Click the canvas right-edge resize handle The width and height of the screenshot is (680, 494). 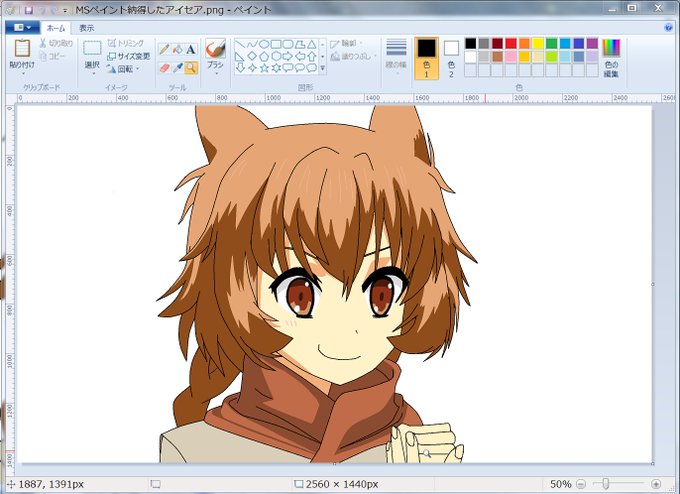pos(653,284)
